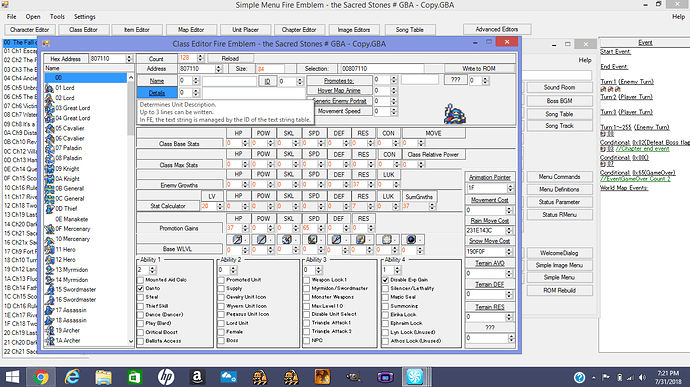
Task: Open the GBA emulator taskbar icon
Action: 385,377
